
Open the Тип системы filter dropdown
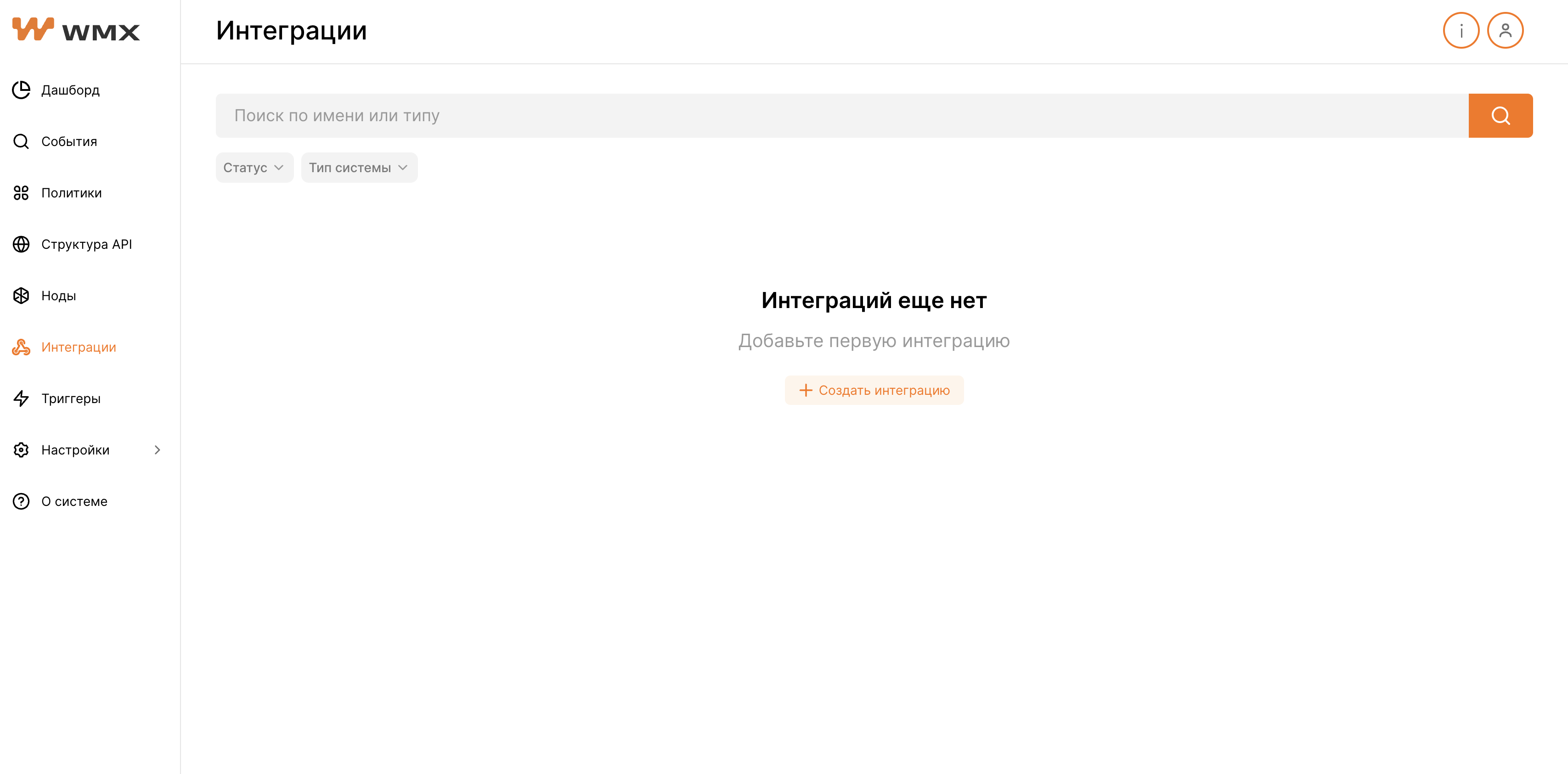359,168
